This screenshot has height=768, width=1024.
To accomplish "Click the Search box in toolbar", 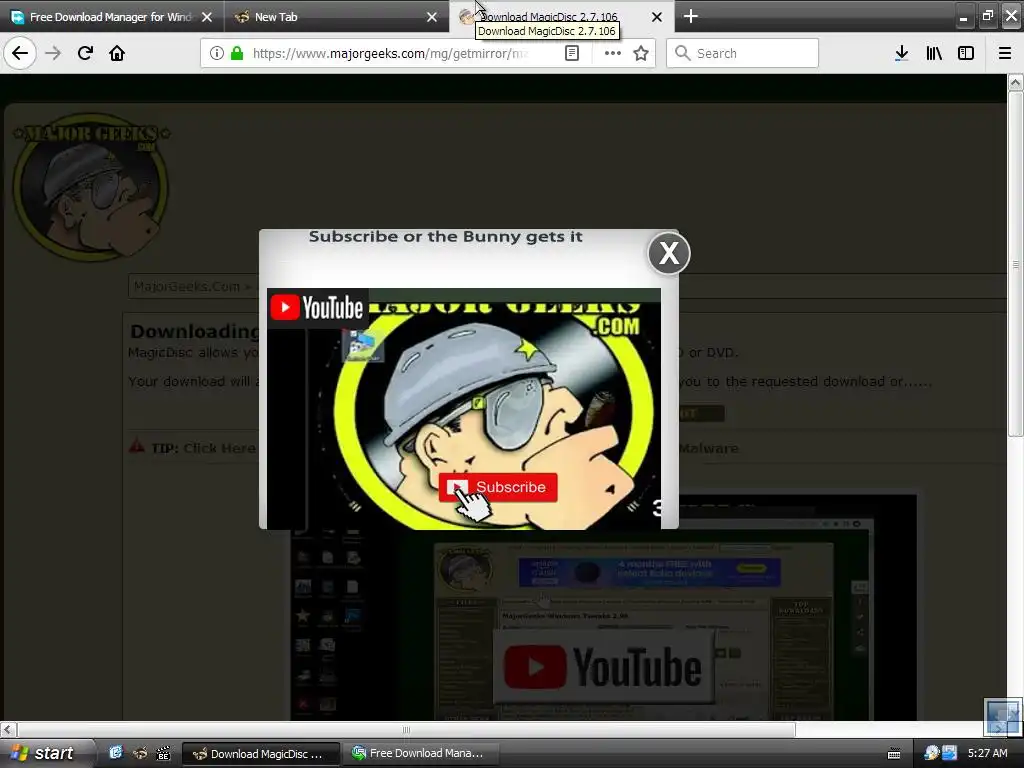I will (x=743, y=53).
